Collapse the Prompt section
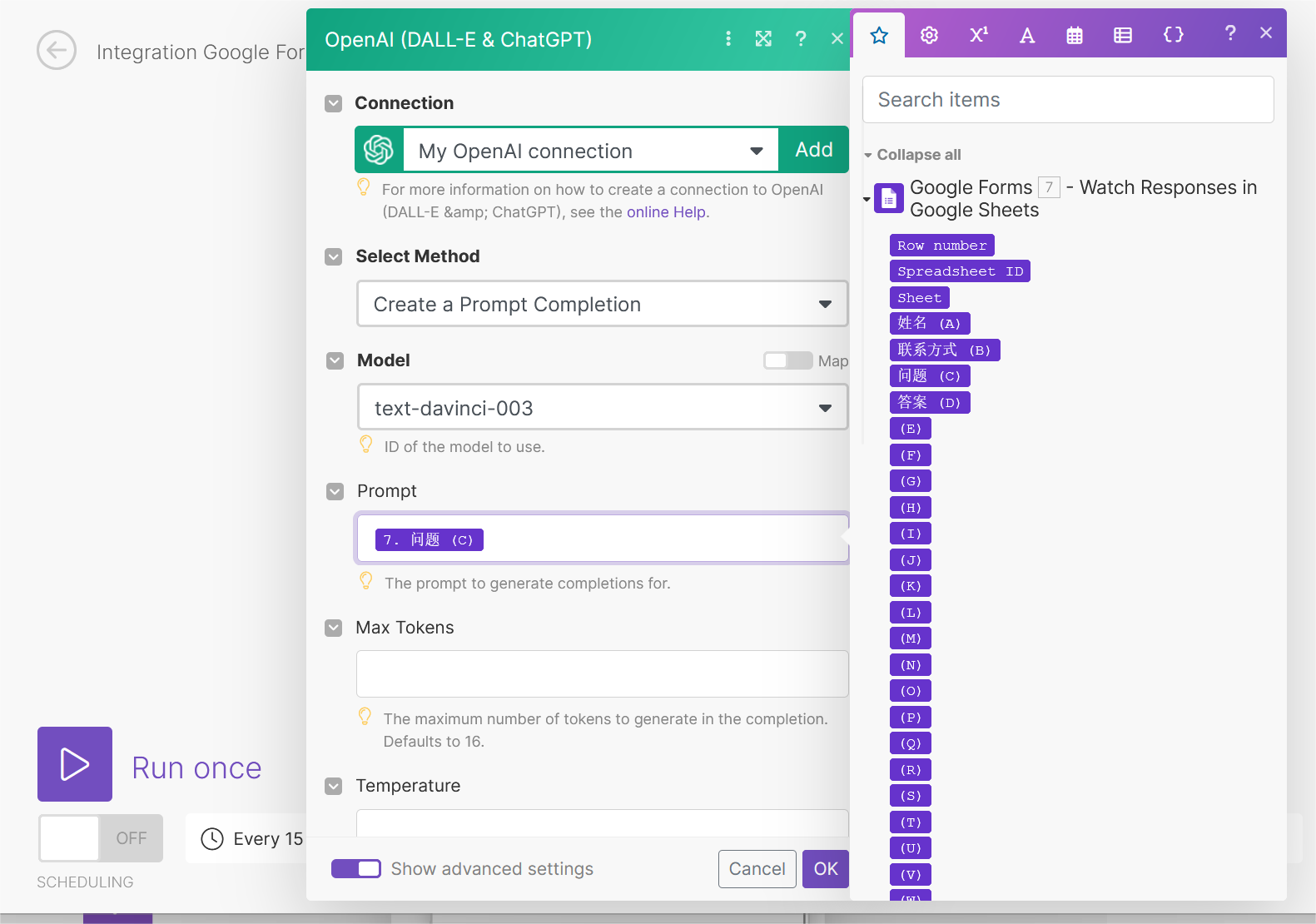This screenshot has height=924, width=1316. click(335, 491)
